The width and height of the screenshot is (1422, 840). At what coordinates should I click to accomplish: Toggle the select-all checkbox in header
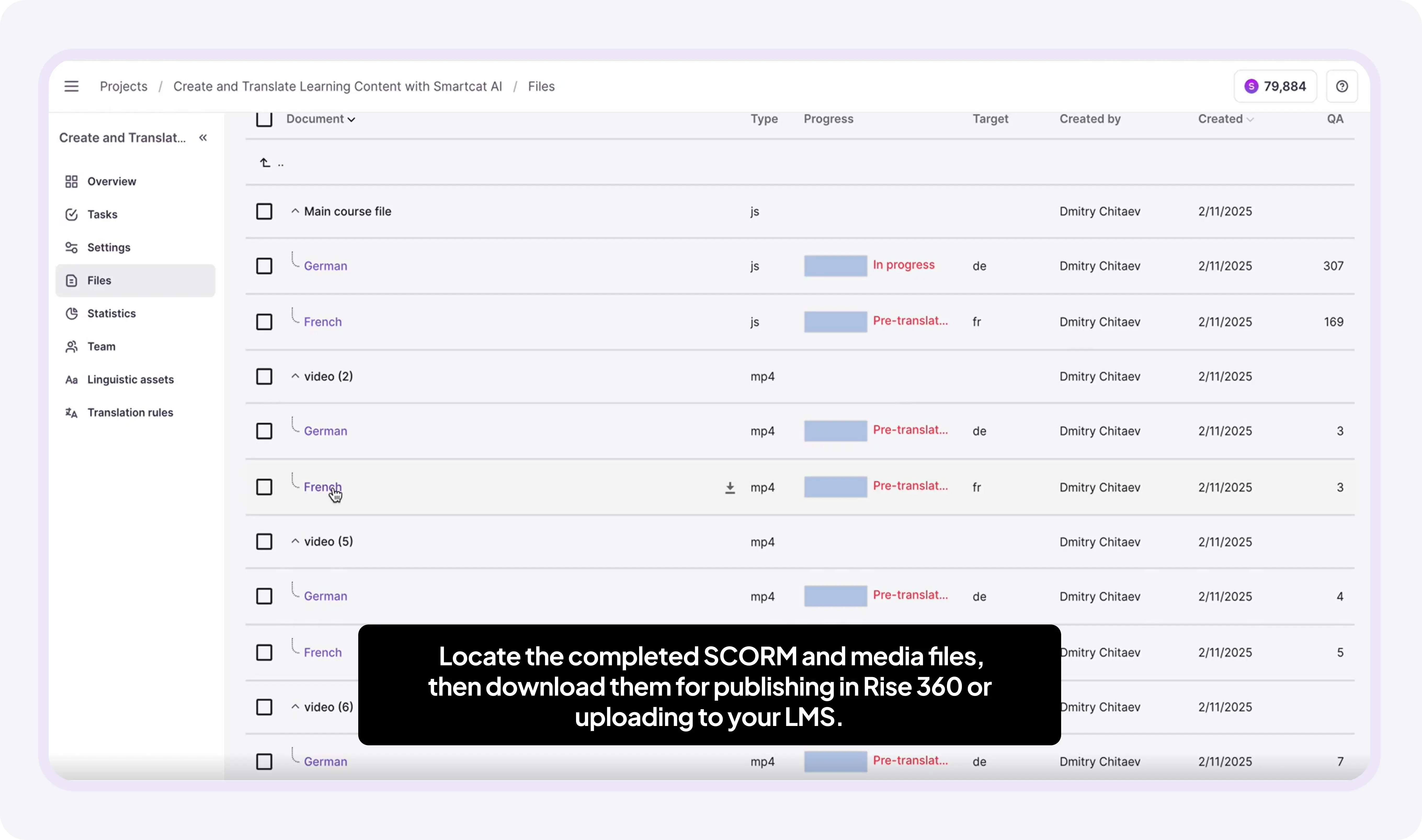(x=264, y=119)
